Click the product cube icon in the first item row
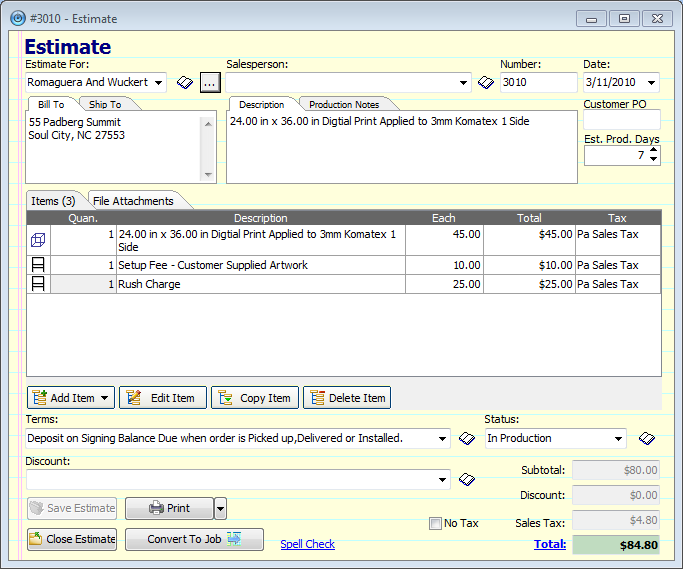This screenshot has height=569, width=683. click(39, 240)
